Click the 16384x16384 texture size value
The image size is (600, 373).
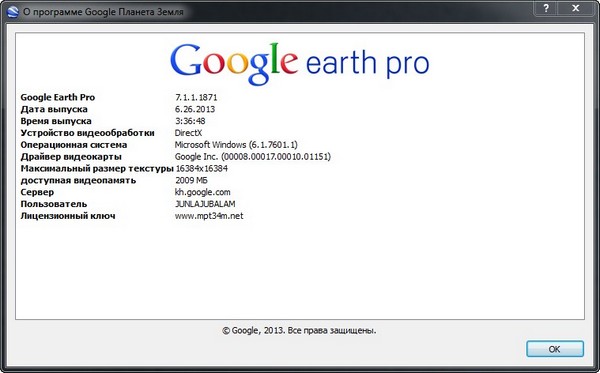[x=201, y=168]
